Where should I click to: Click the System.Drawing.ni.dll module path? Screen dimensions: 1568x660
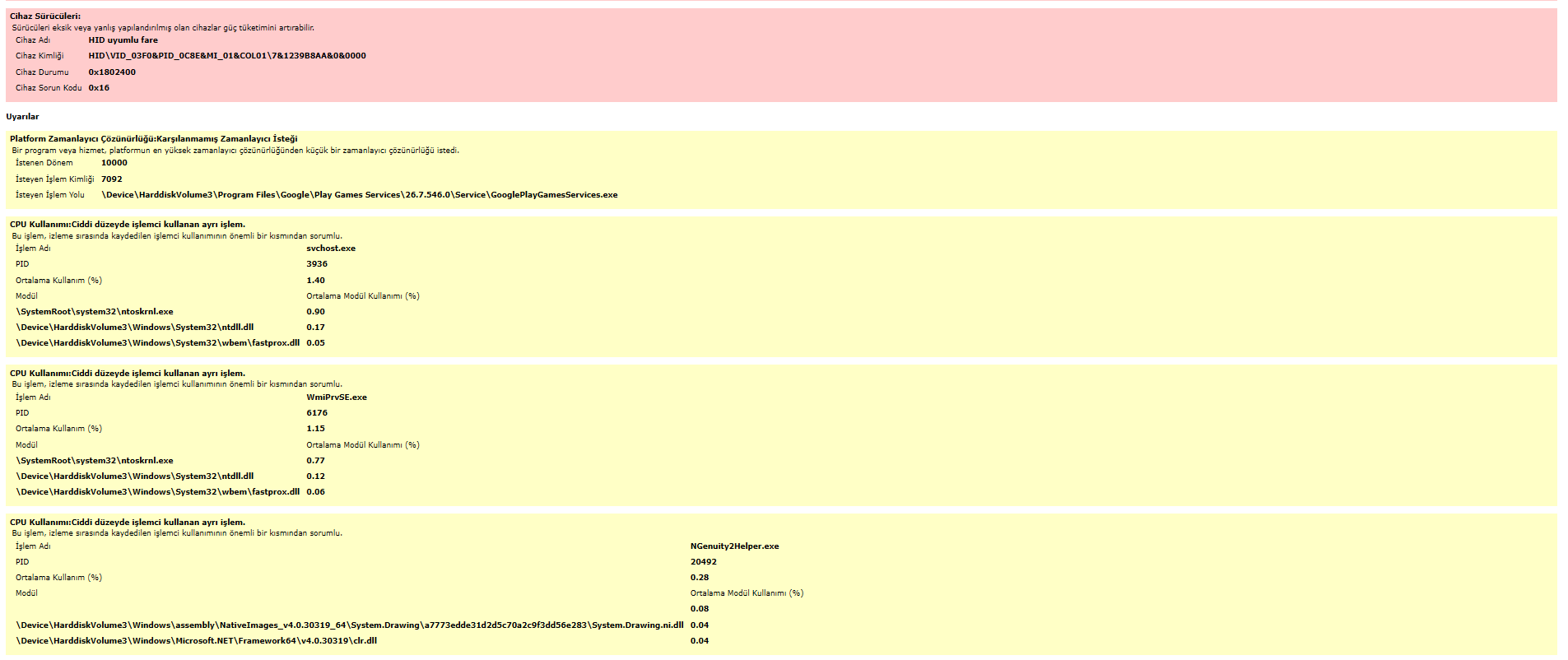pyautogui.click(x=350, y=625)
